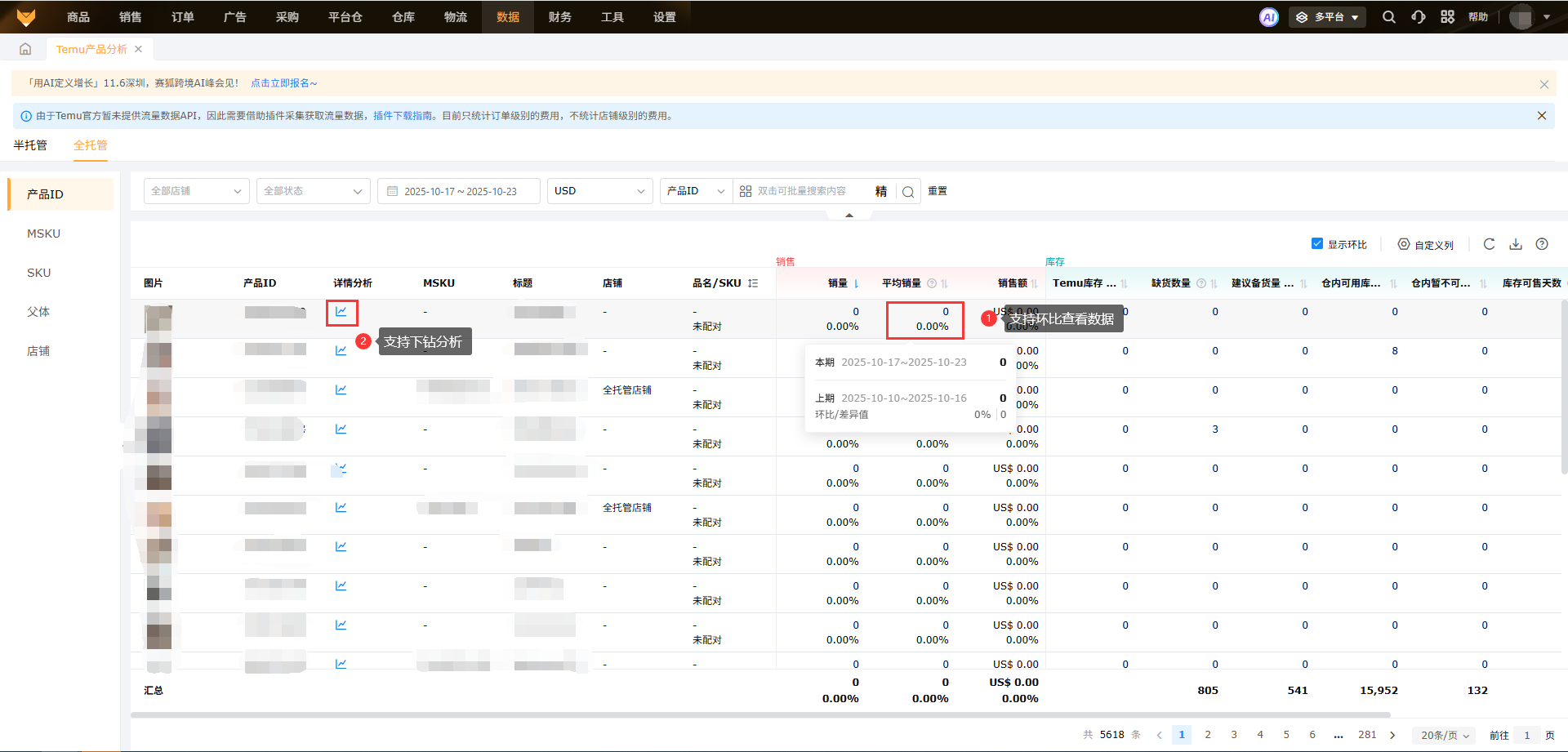Download the table using export icon
Image resolution: width=1568 pixels, height=752 pixels.
1516,244
